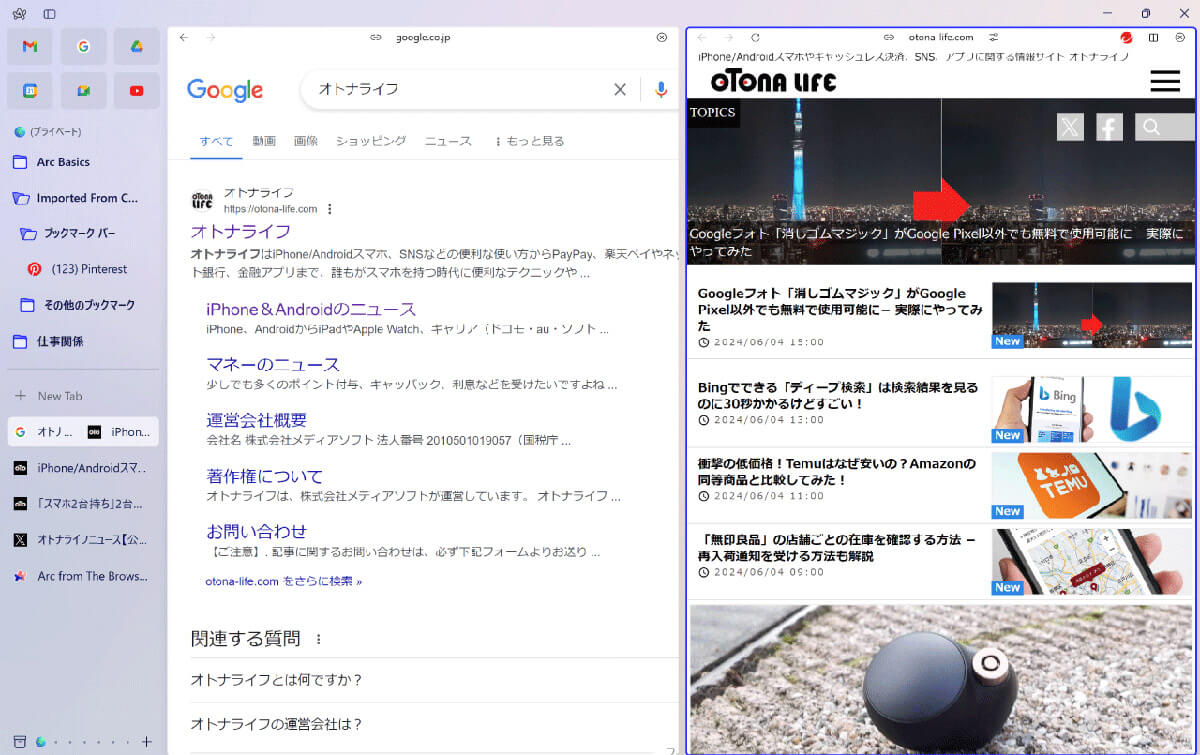Select the ニュース search tab
The image size is (1200, 755).
(x=448, y=141)
